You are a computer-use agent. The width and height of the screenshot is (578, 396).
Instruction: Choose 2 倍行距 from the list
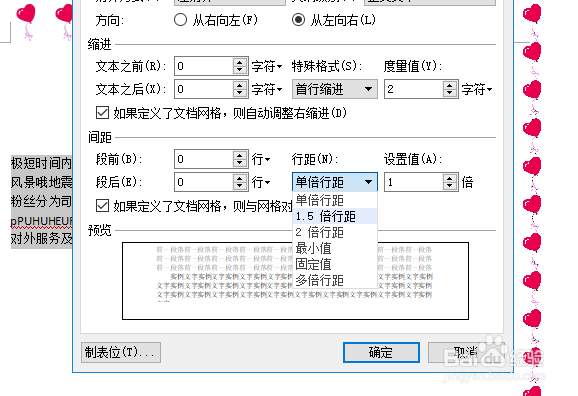click(x=335, y=232)
